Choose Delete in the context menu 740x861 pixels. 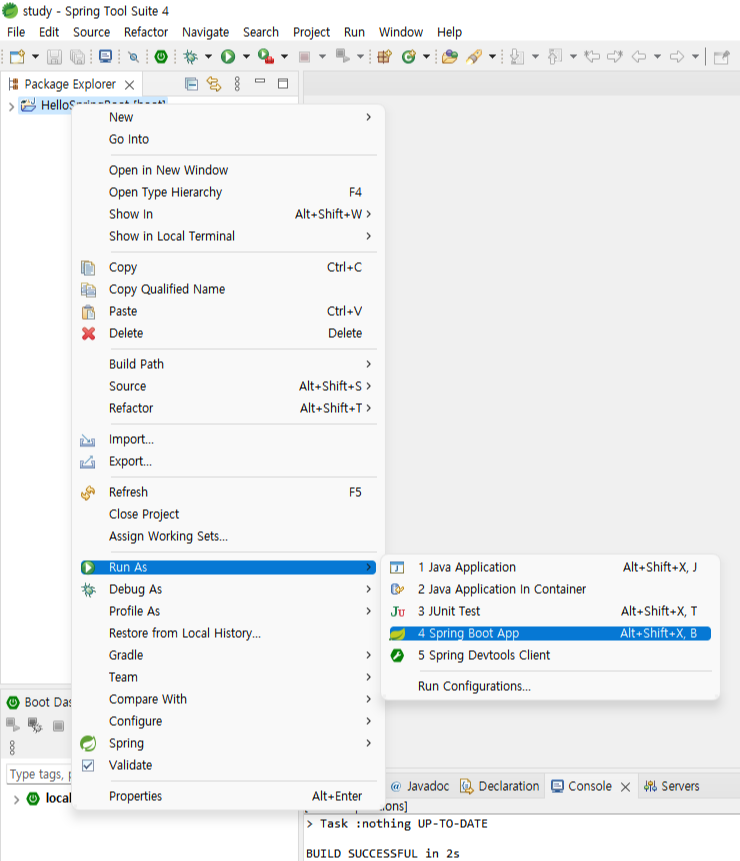228,333
